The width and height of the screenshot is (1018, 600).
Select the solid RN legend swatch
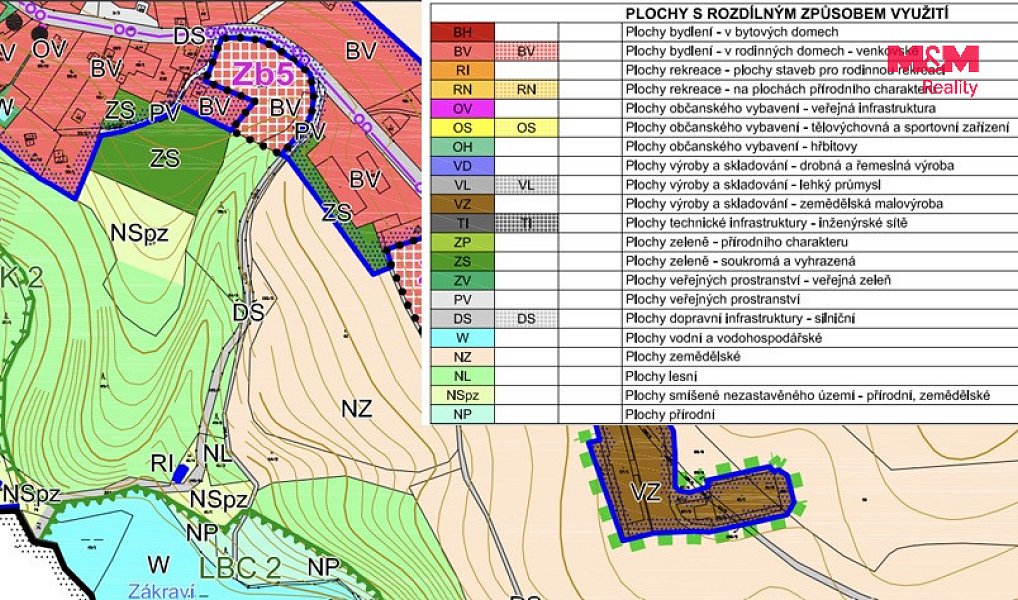click(462, 89)
